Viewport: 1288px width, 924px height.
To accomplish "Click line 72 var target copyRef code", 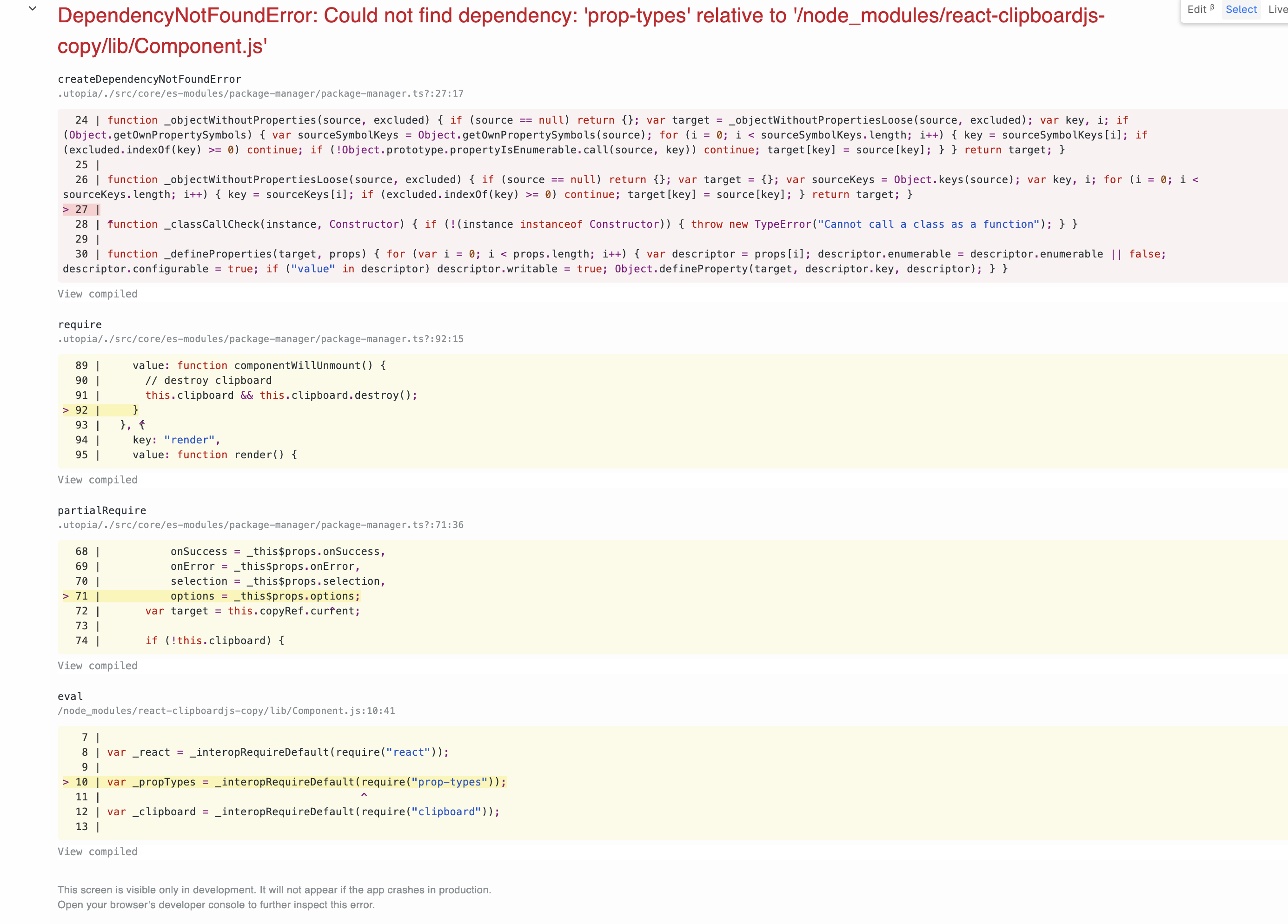I will (x=252, y=611).
